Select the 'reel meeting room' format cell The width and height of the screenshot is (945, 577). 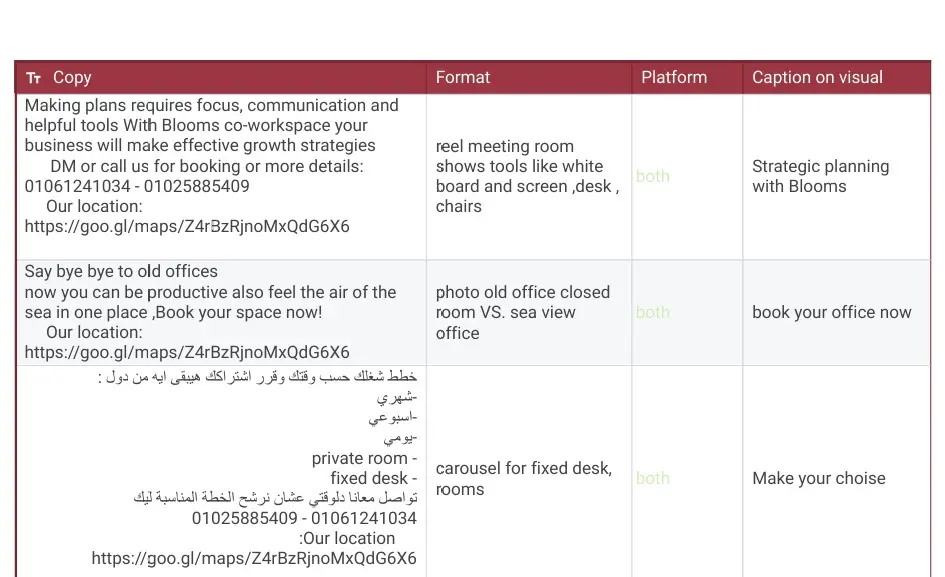527,176
